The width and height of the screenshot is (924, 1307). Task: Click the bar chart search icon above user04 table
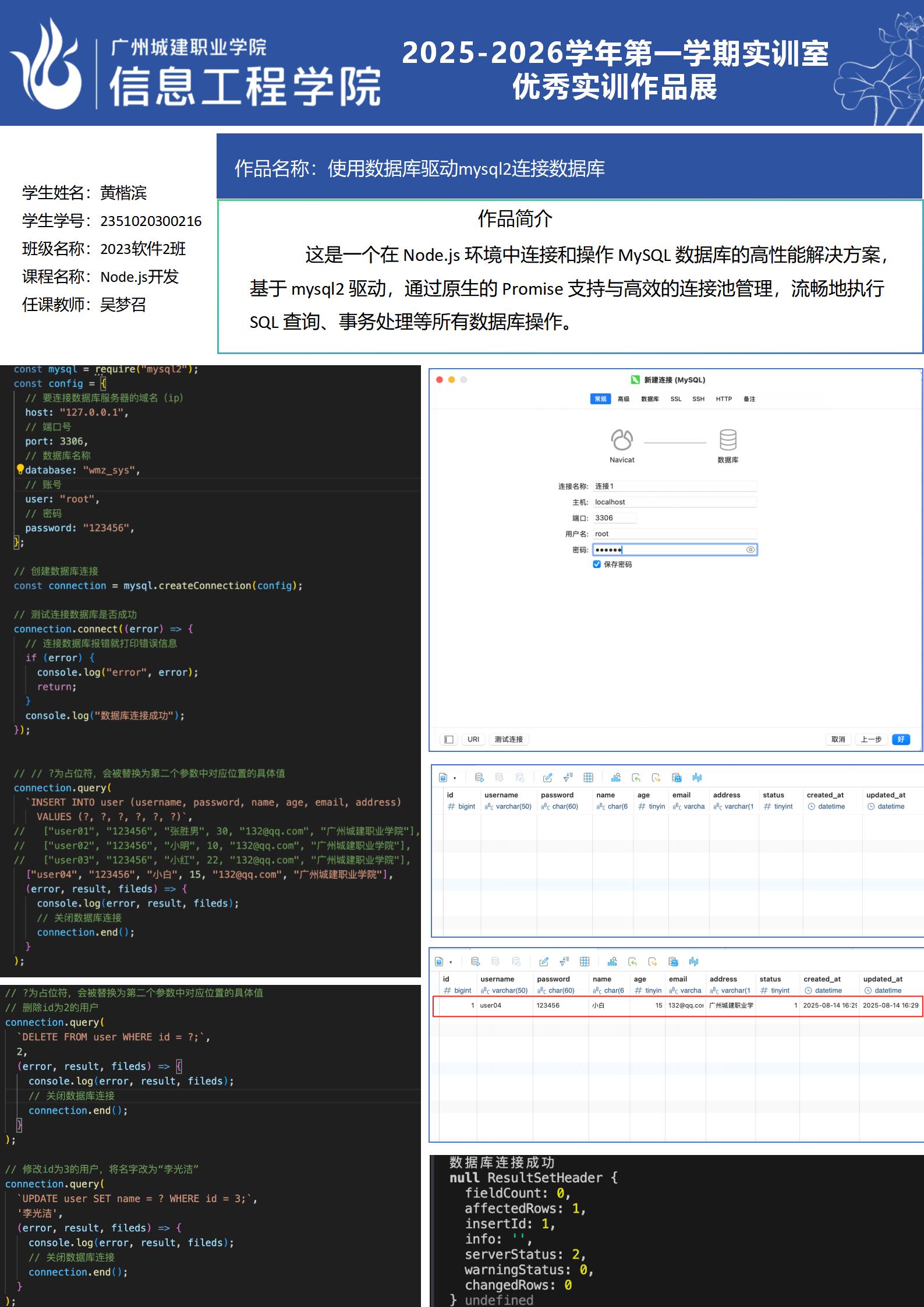click(612, 962)
